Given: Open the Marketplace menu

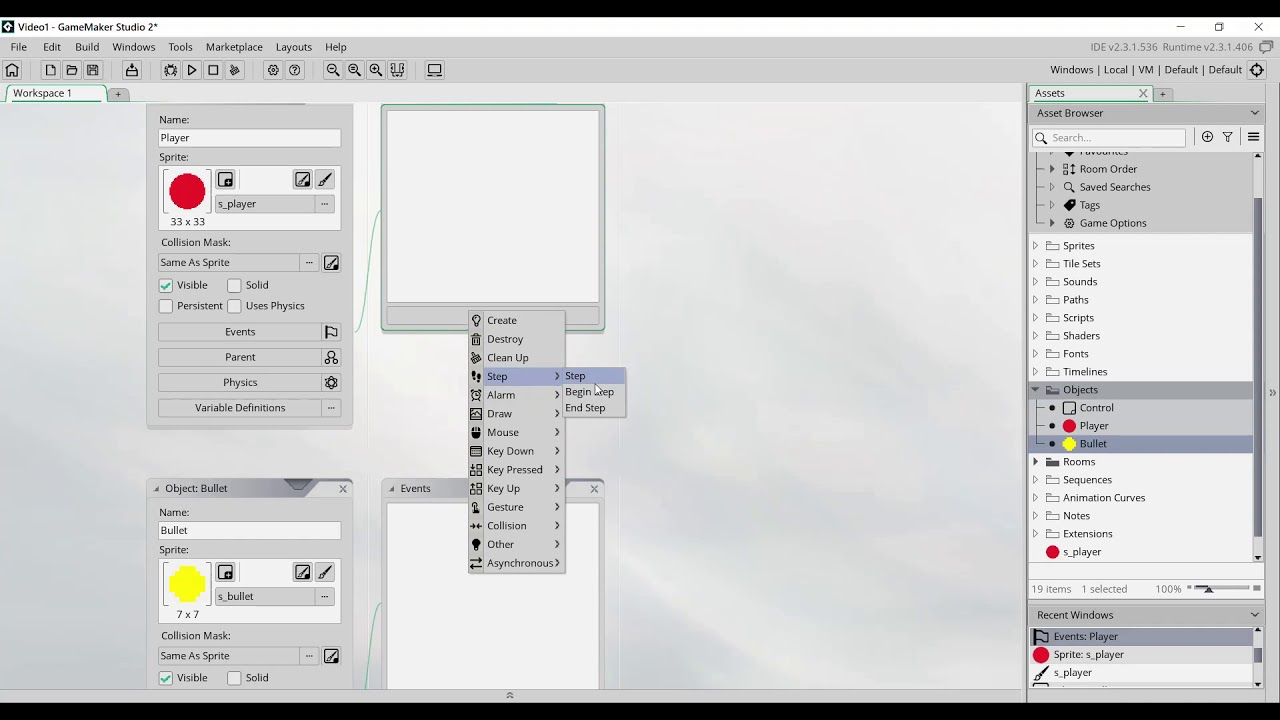Looking at the screenshot, I should pos(234,47).
